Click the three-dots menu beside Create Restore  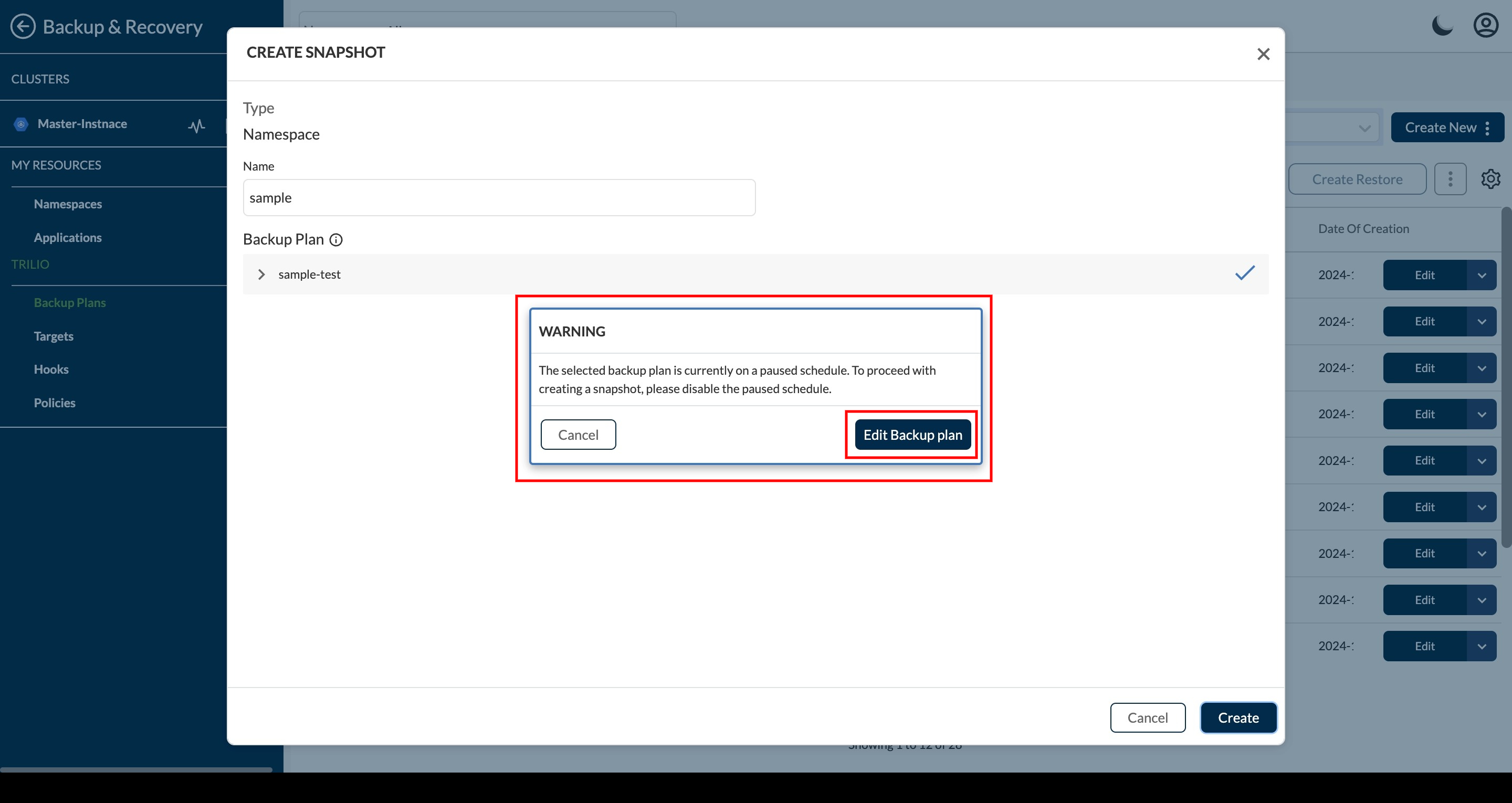pyautogui.click(x=1450, y=179)
